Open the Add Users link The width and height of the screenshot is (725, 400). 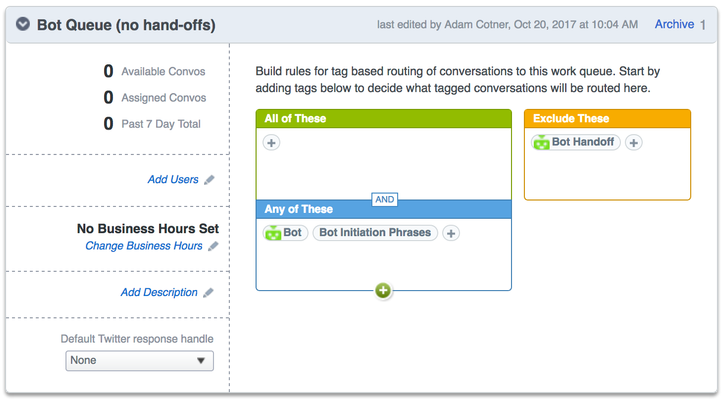[173, 179]
